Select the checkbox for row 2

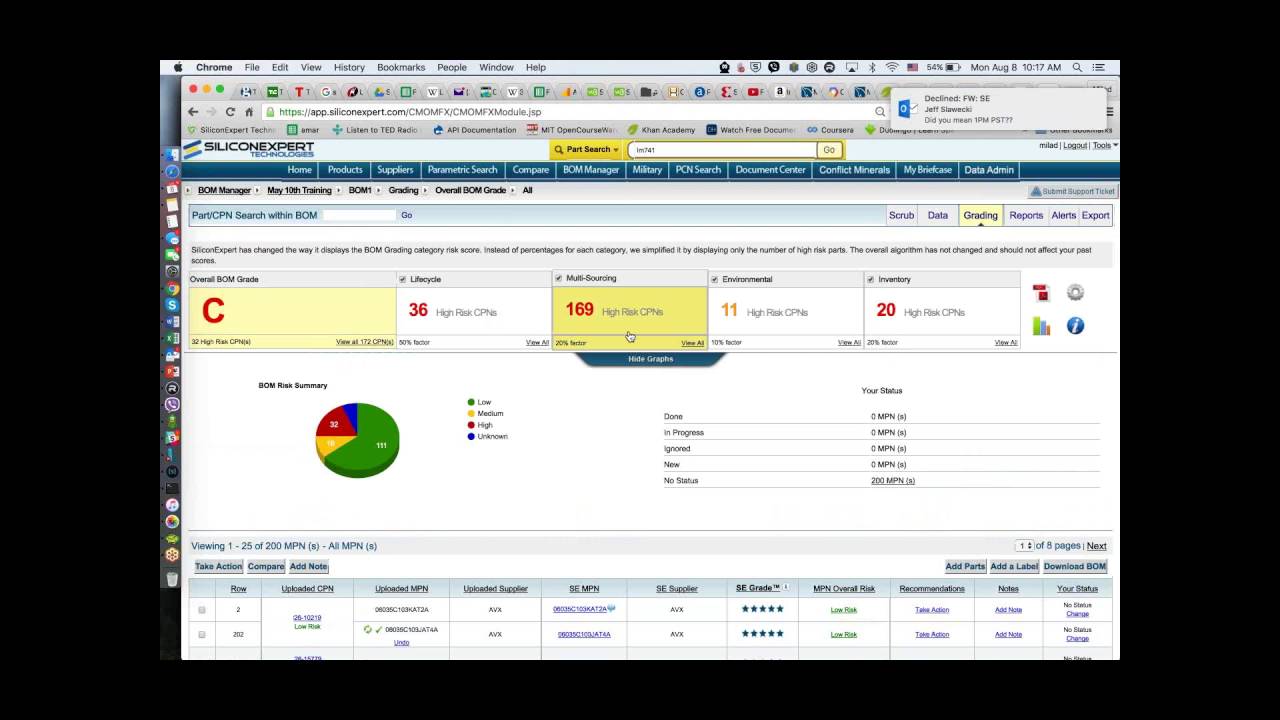(x=202, y=610)
